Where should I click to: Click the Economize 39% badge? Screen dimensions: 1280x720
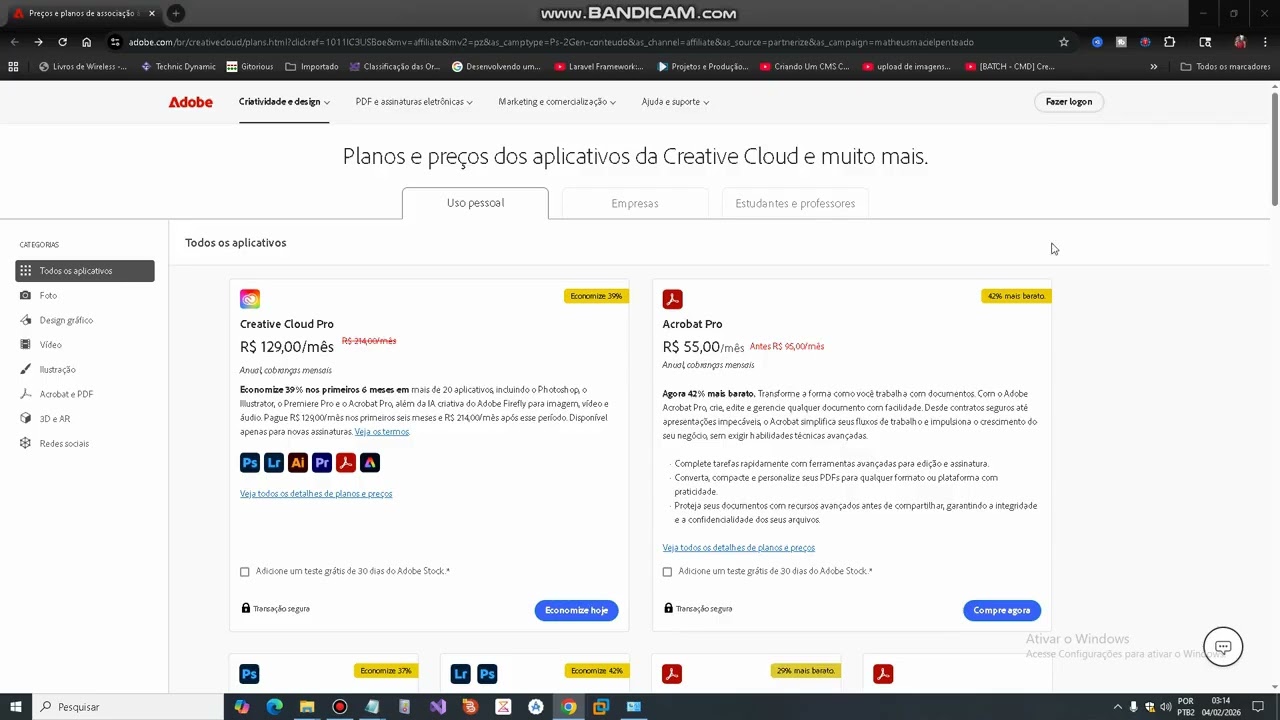coord(596,296)
